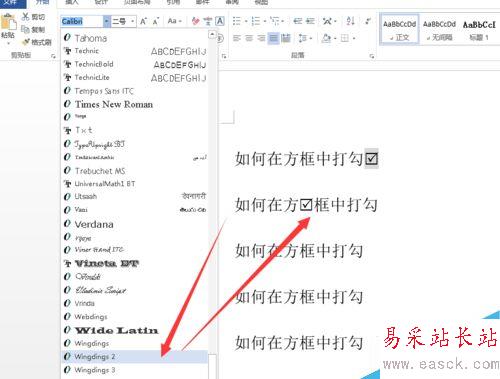Screen dimensions: 500x379
Task: Select Tempus Sans ITC font
Action: click(x=135, y=91)
